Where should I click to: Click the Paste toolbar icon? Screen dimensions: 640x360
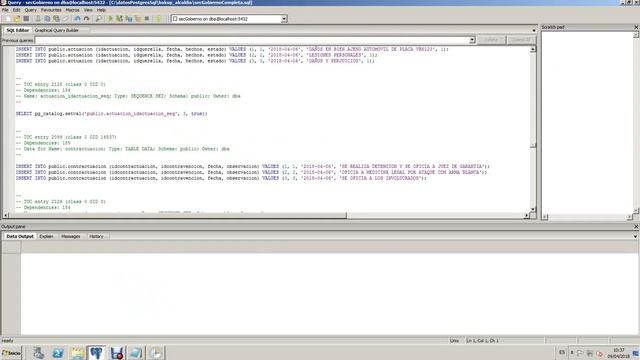click(x=56, y=19)
